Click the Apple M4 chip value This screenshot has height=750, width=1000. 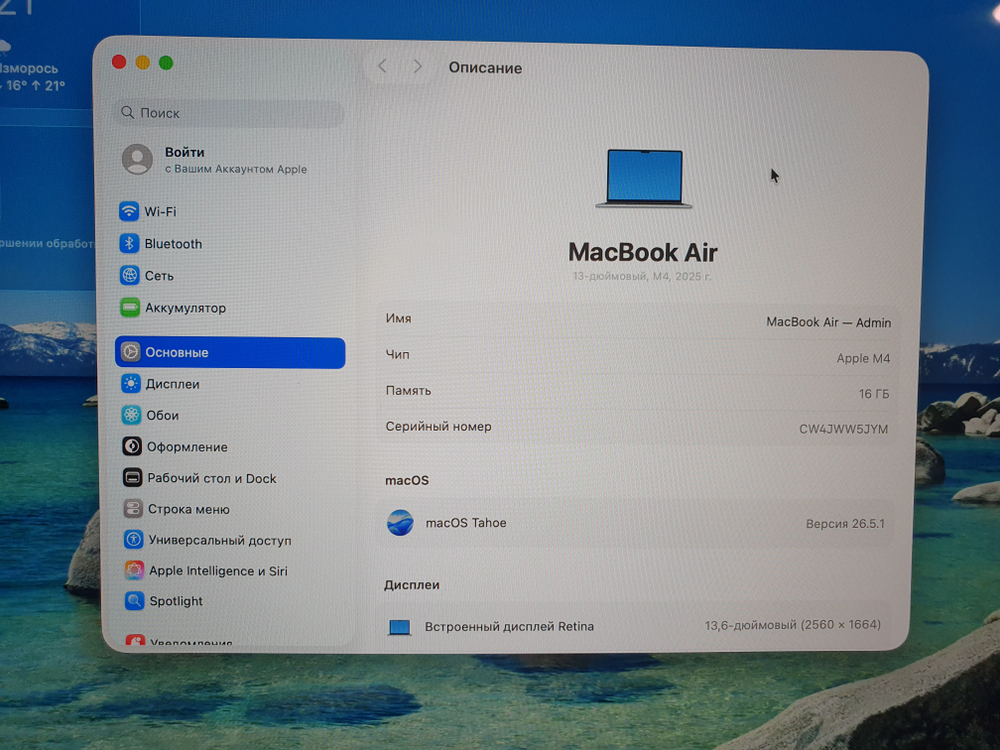(x=863, y=358)
